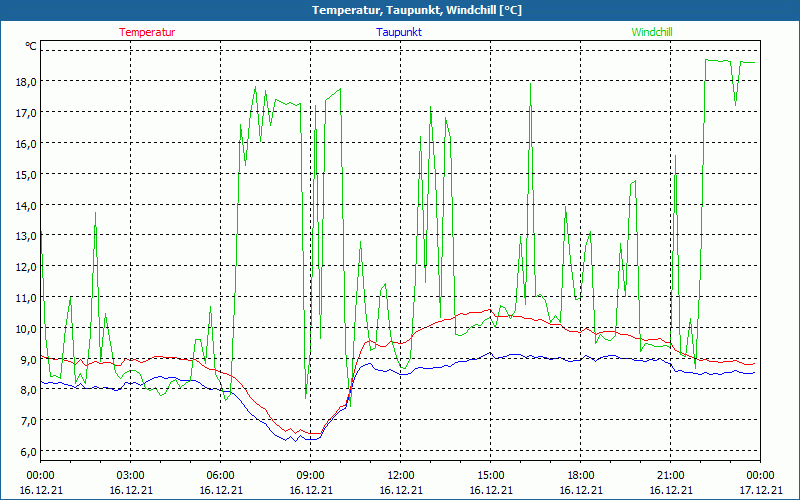Image resolution: width=800 pixels, height=500 pixels.
Task: Click the 06:00 time axis label
Action: (x=220, y=476)
